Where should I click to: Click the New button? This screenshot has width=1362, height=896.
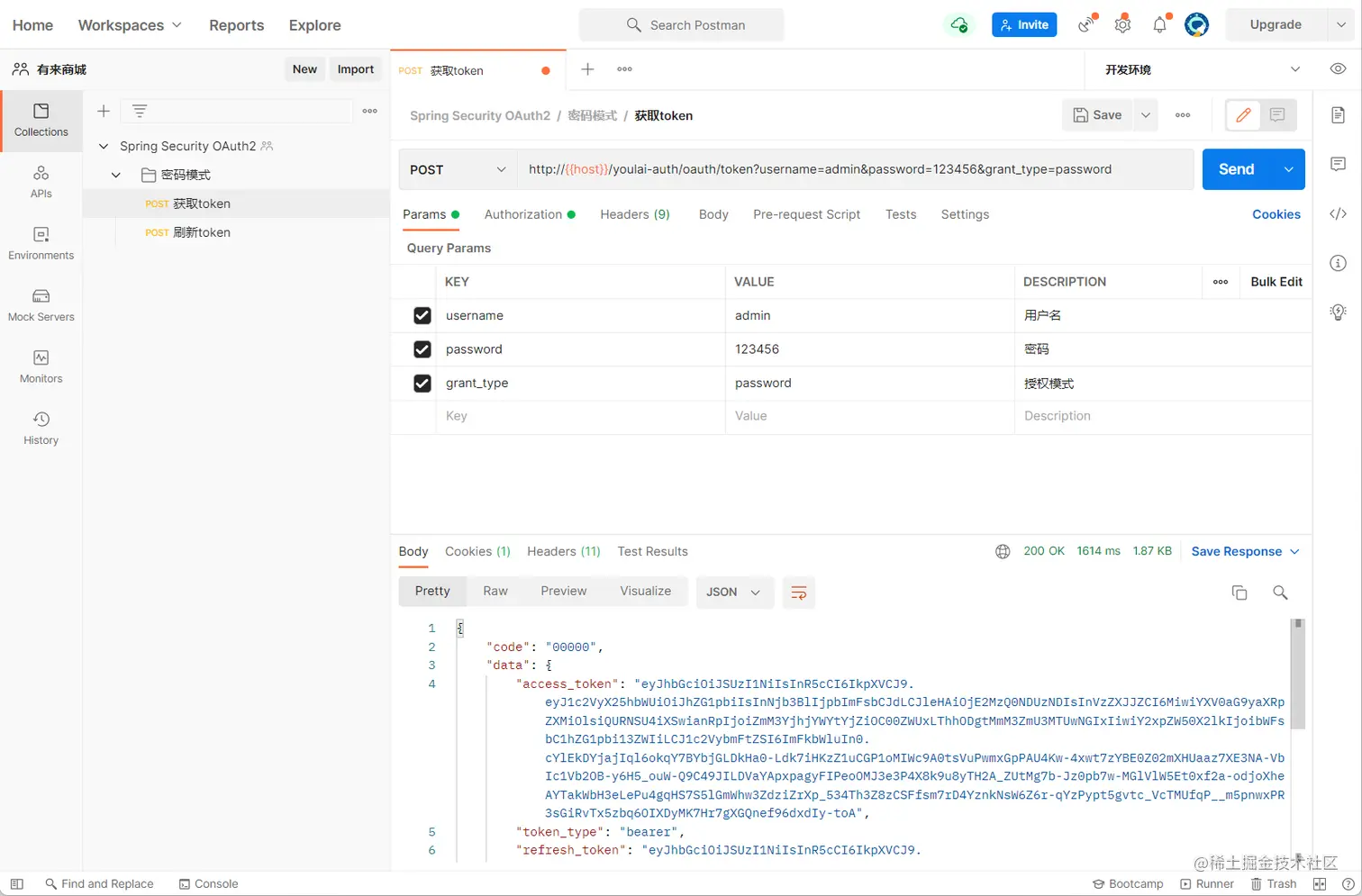coord(304,69)
